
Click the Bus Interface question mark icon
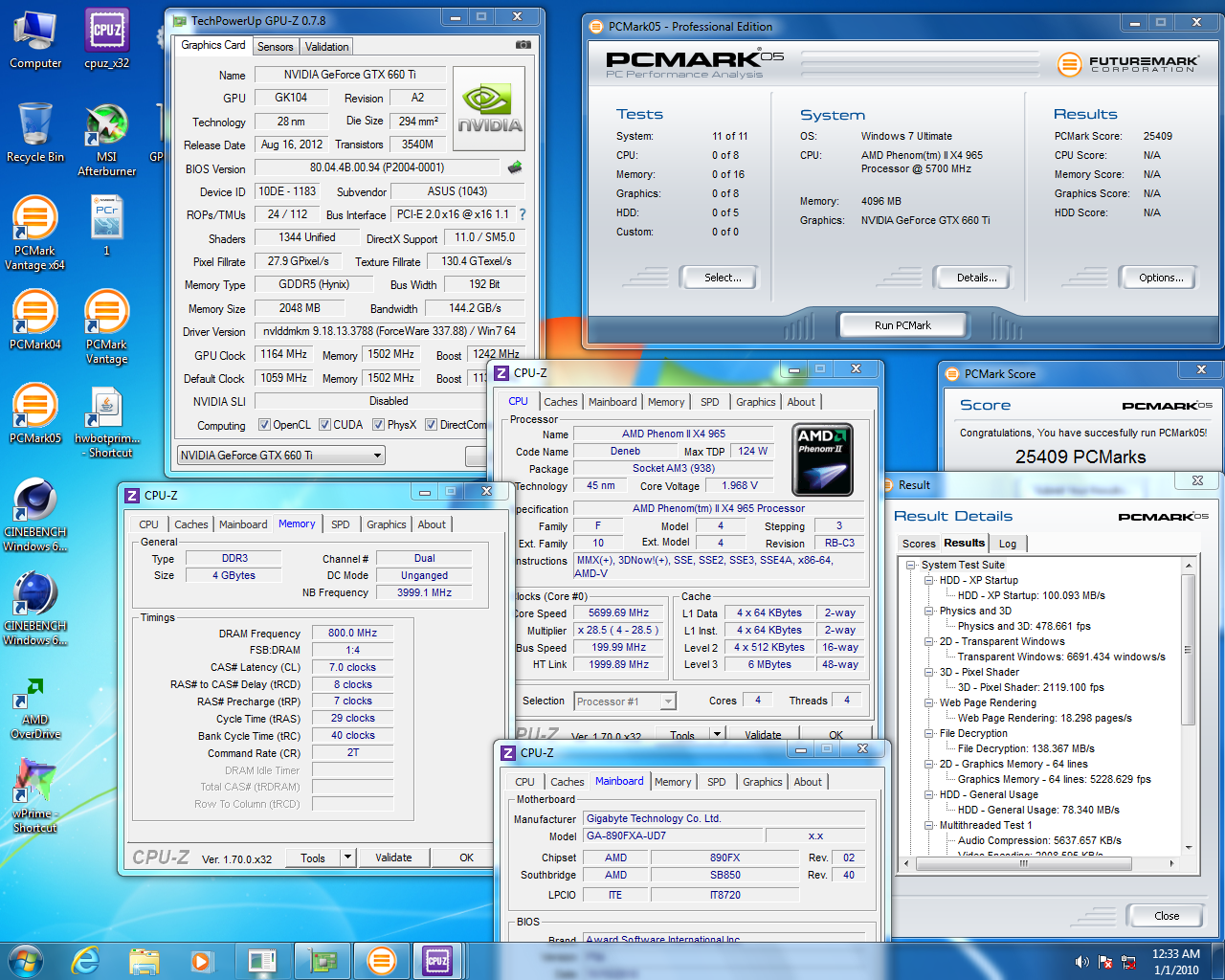pyautogui.click(x=523, y=214)
